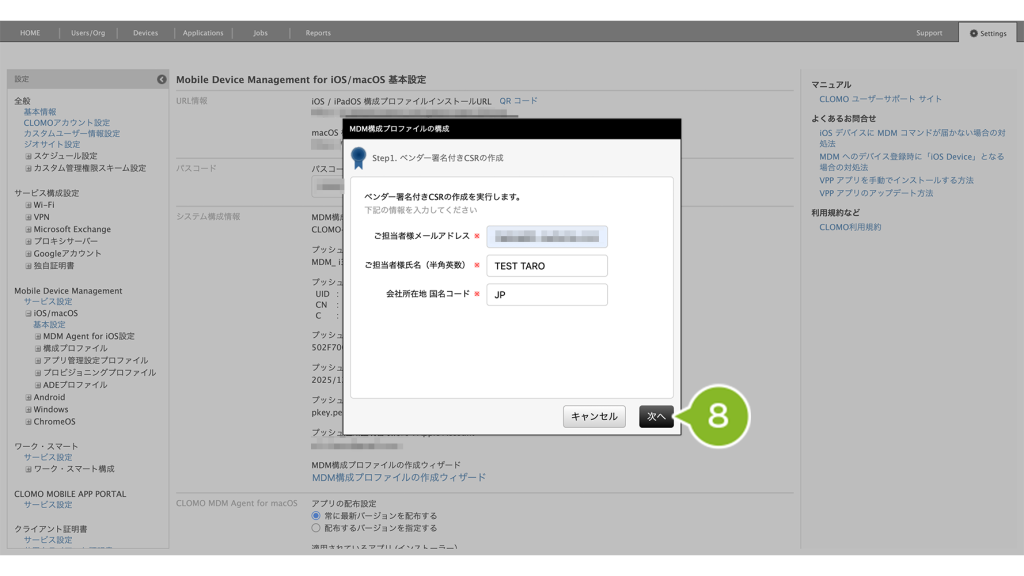Open CLOMO ユーザーサポート サイト link
1024x576 pixels.
(x=880, y=99)
